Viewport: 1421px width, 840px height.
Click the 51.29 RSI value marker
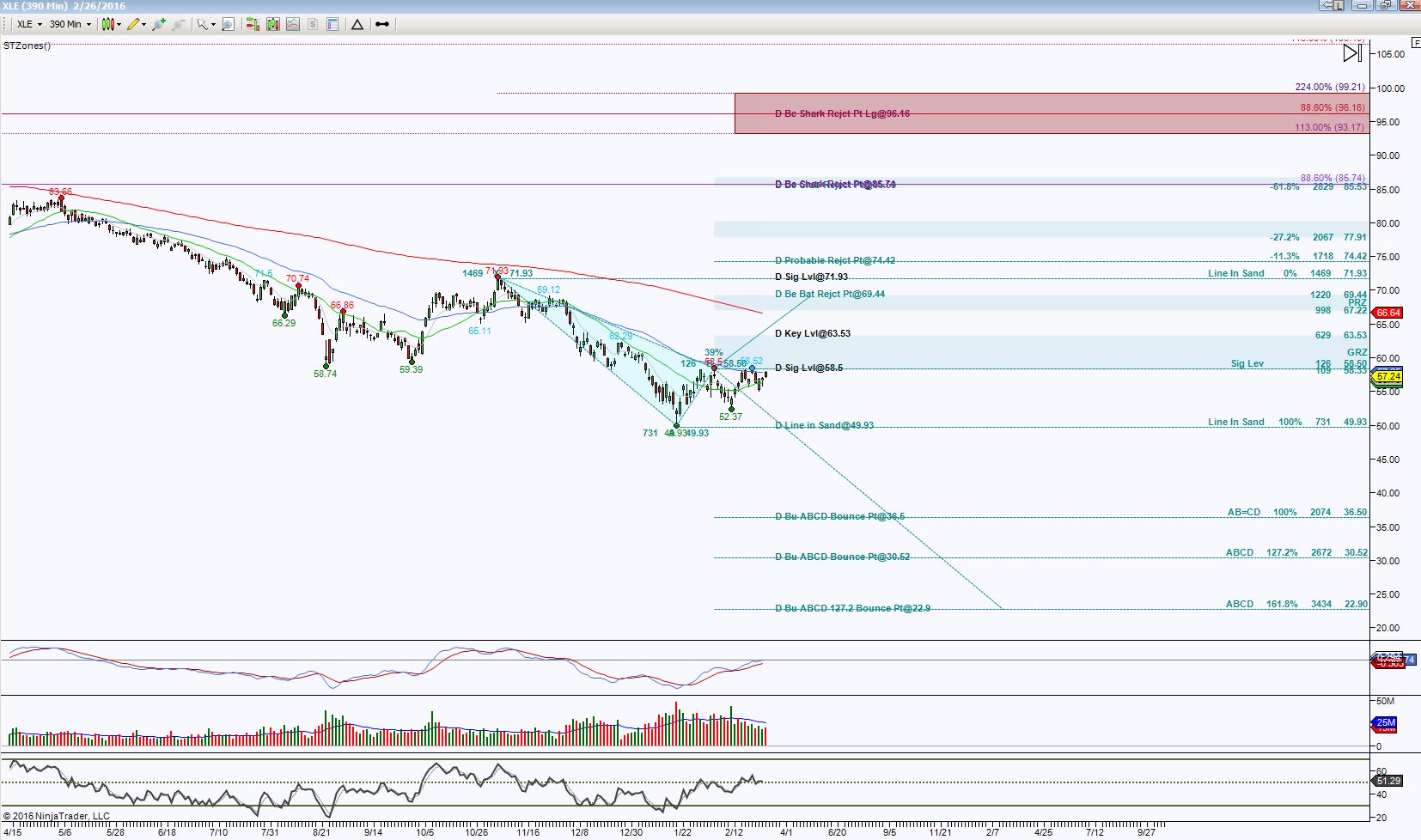[x=1388, y=781]
